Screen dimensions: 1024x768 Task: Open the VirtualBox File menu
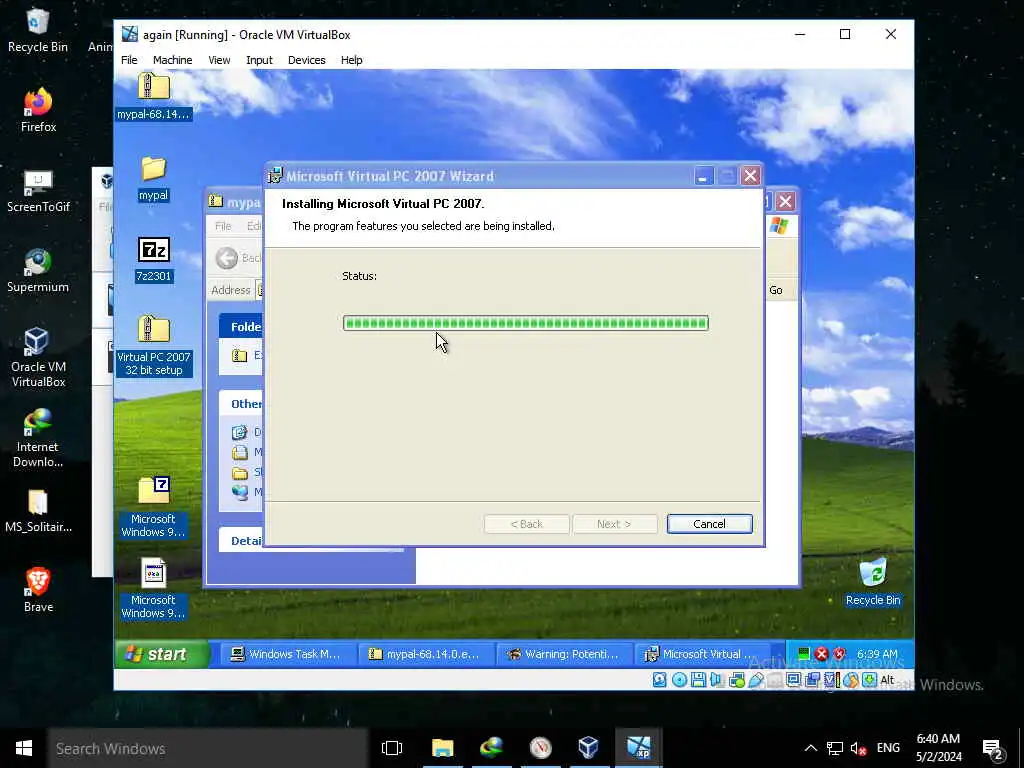129,60
